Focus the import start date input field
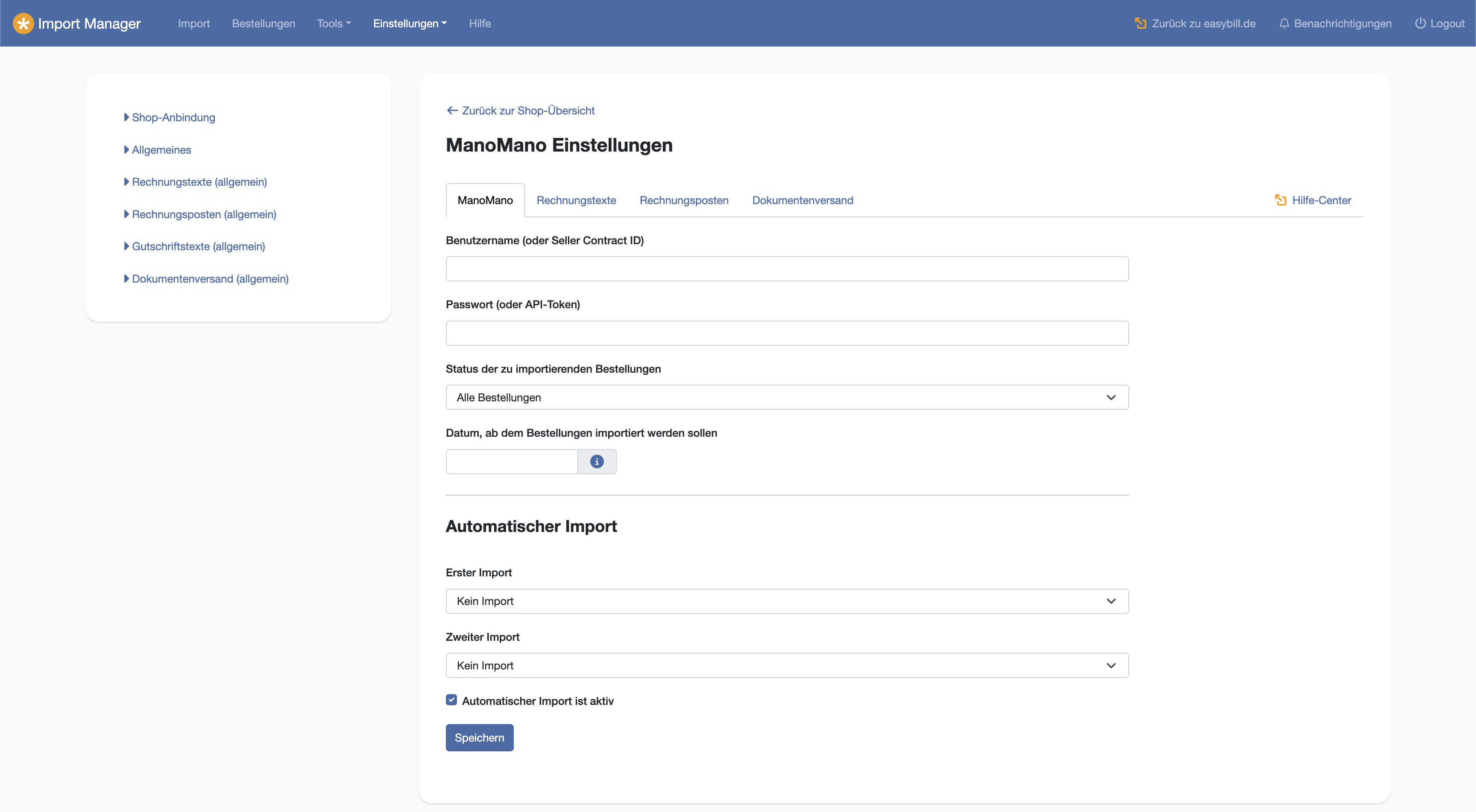Image resolution: width=1476 pixels, height=812 pixels. [512, 461]
